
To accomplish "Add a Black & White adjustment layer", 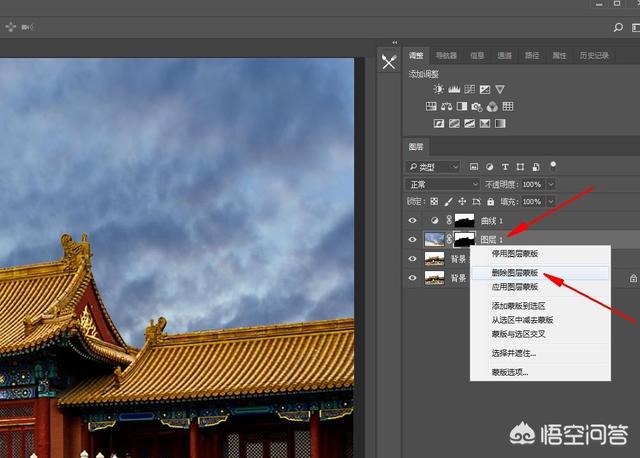I will 462,107.
